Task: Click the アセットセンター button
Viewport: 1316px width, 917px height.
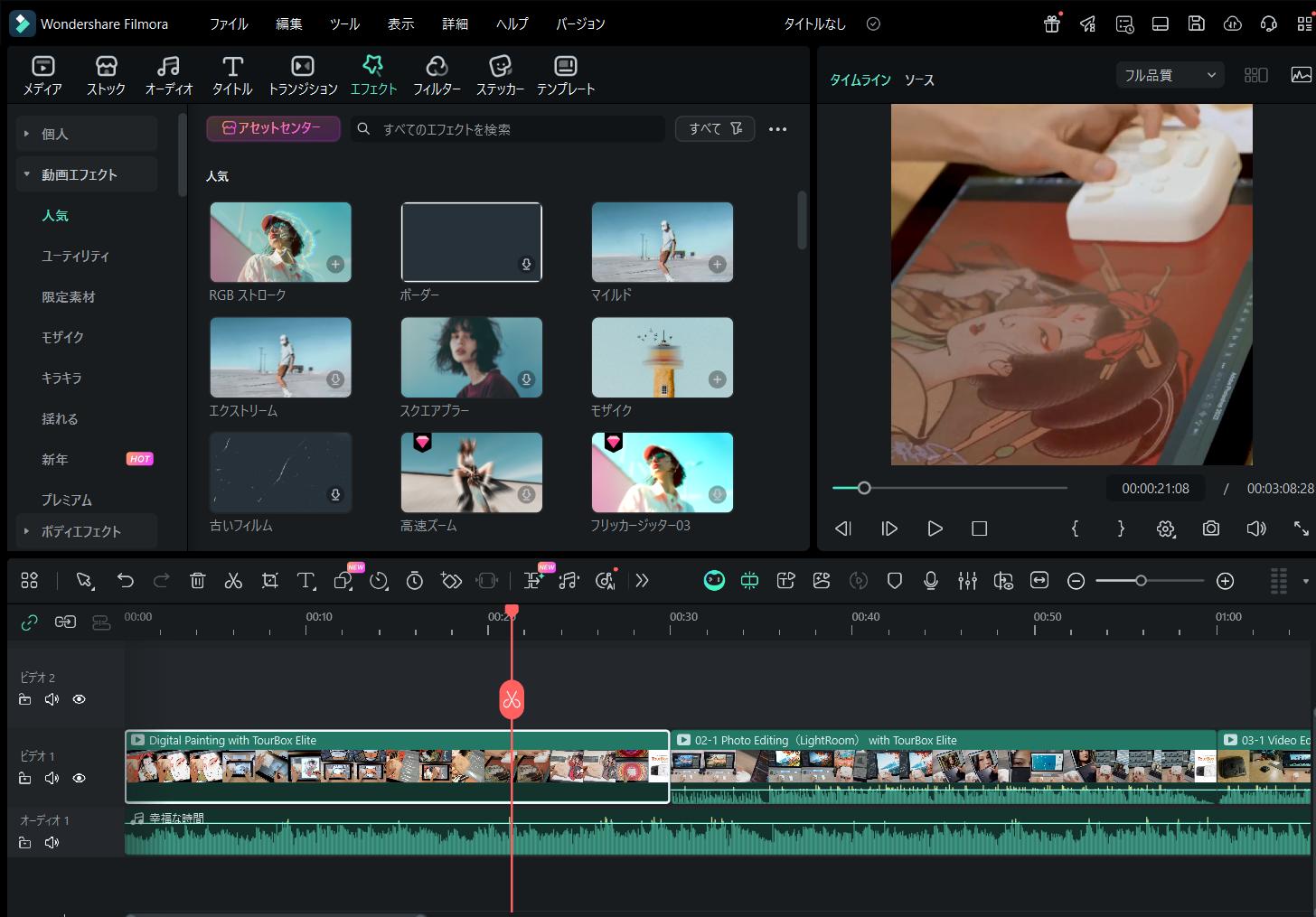Action: tap(273, 128)
